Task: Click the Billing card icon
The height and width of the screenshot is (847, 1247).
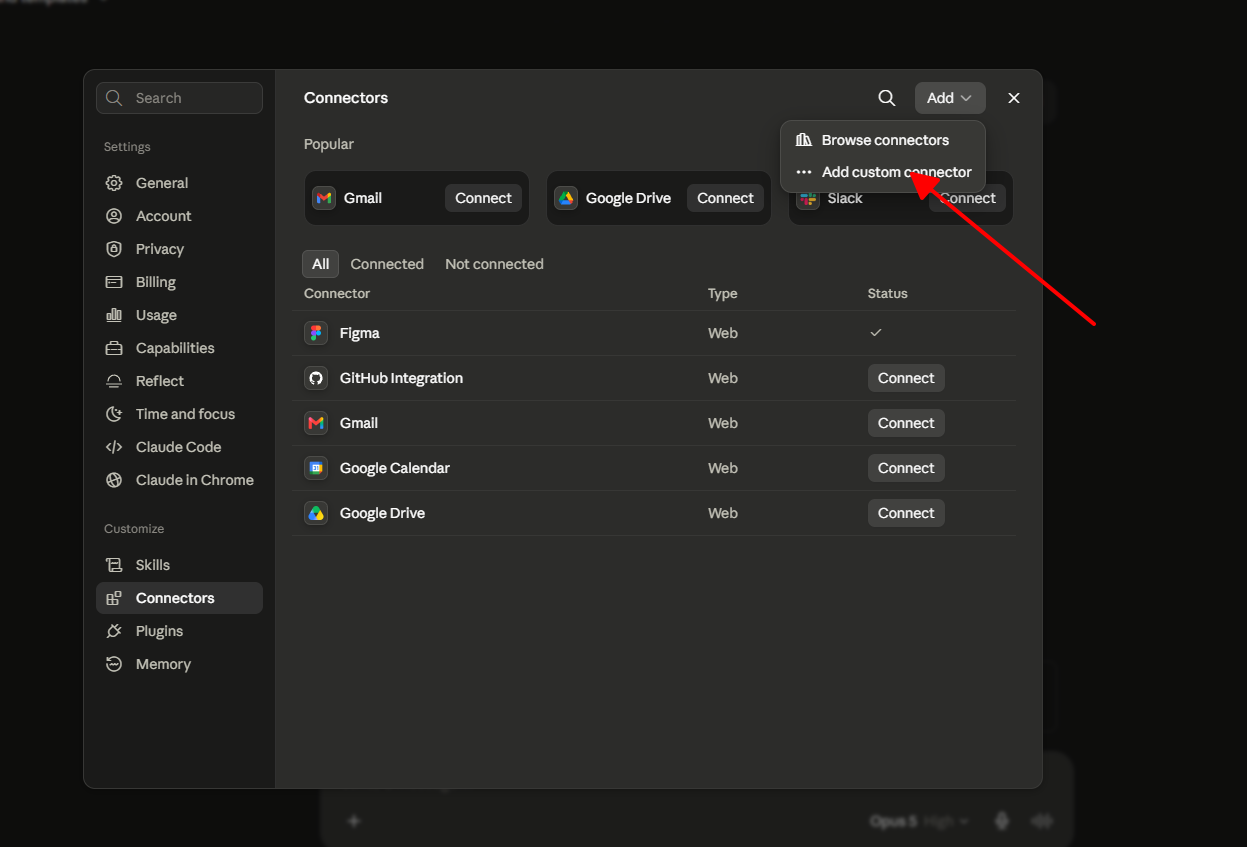Action: (x=114, y=282)
